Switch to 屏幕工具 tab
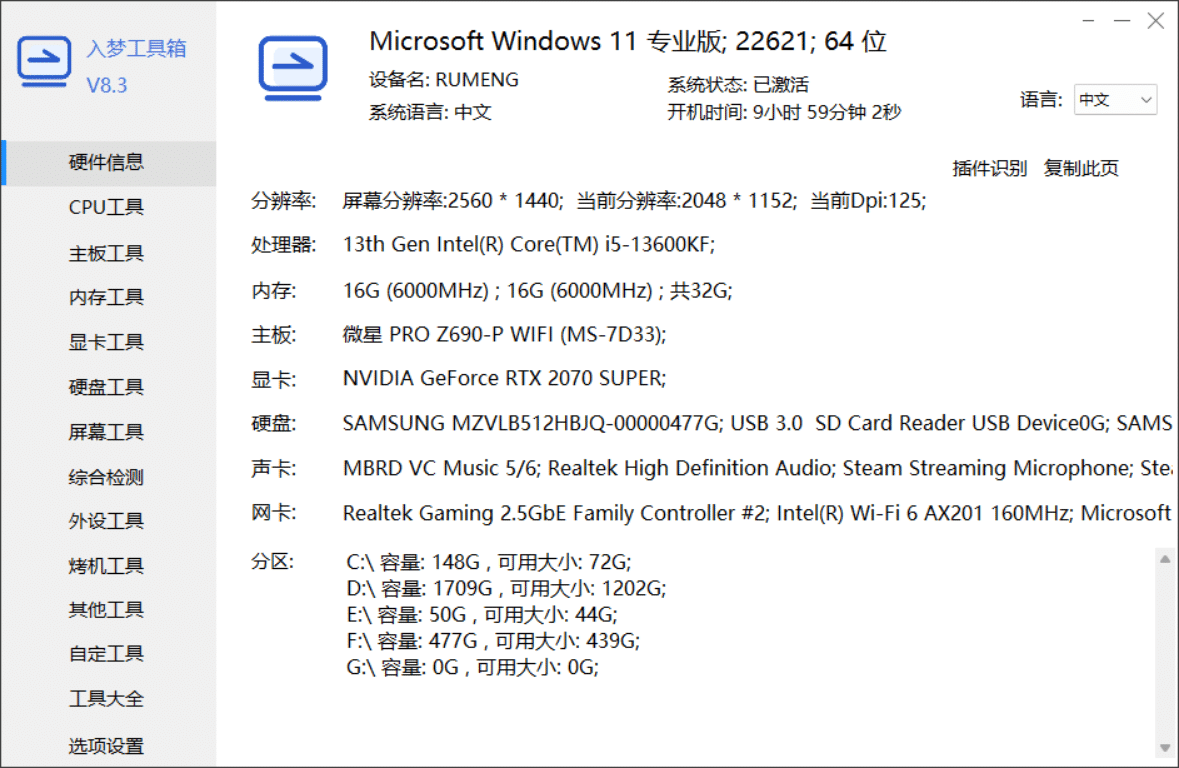Viewport: 1179px width, 768px height. [x=107, y=432]
